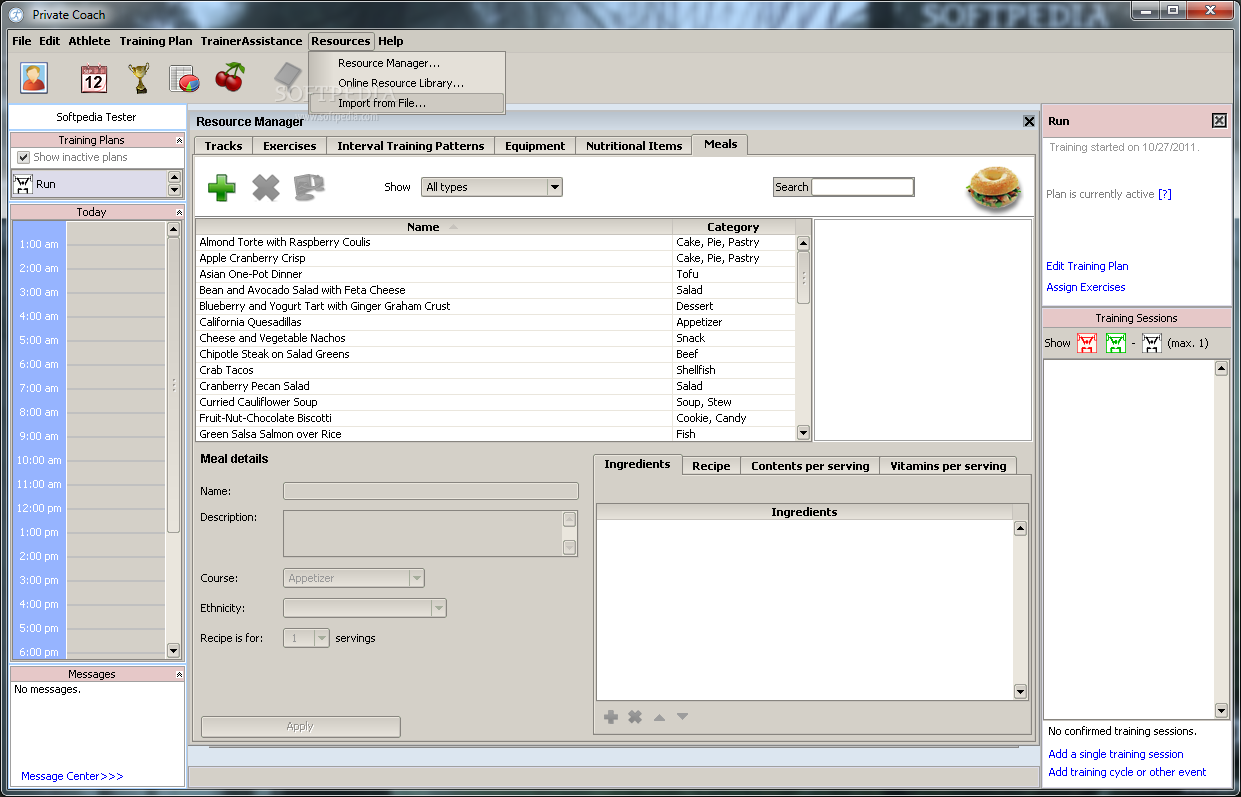Image resolution: width=1241 pixels, height=797 pixels.
Task: Move ingredient up with the arrow icon
Action: pyautogui.click(x=659, y=717)
